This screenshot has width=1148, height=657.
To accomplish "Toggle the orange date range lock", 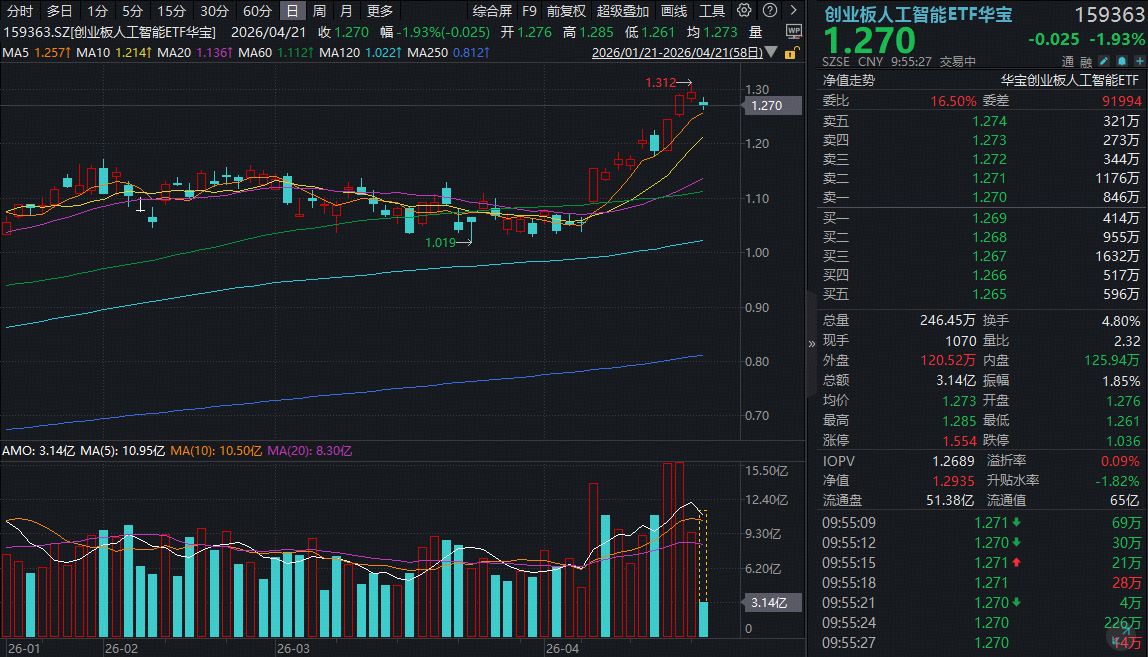I will [x=791, y=53].
